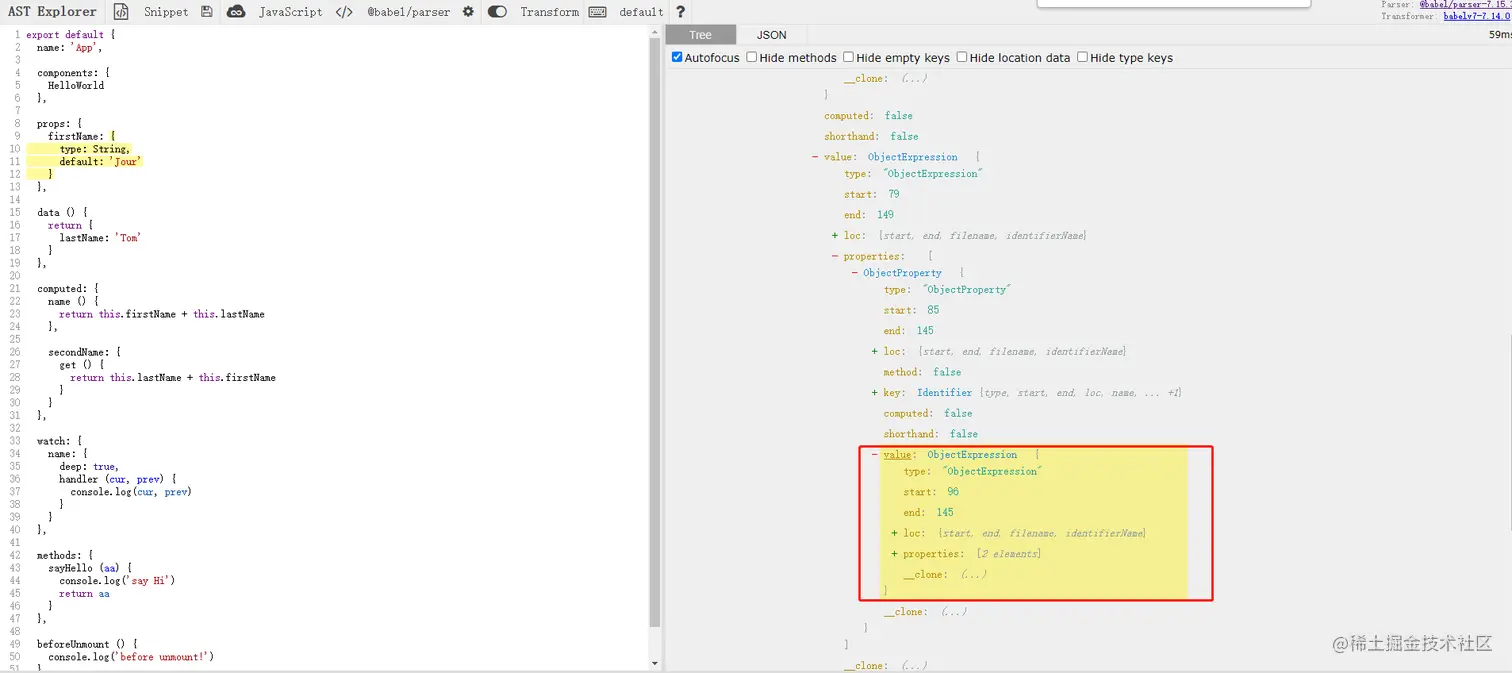
Task: Click 'HelloWorld' in the code editor
Action: point(76,85)
